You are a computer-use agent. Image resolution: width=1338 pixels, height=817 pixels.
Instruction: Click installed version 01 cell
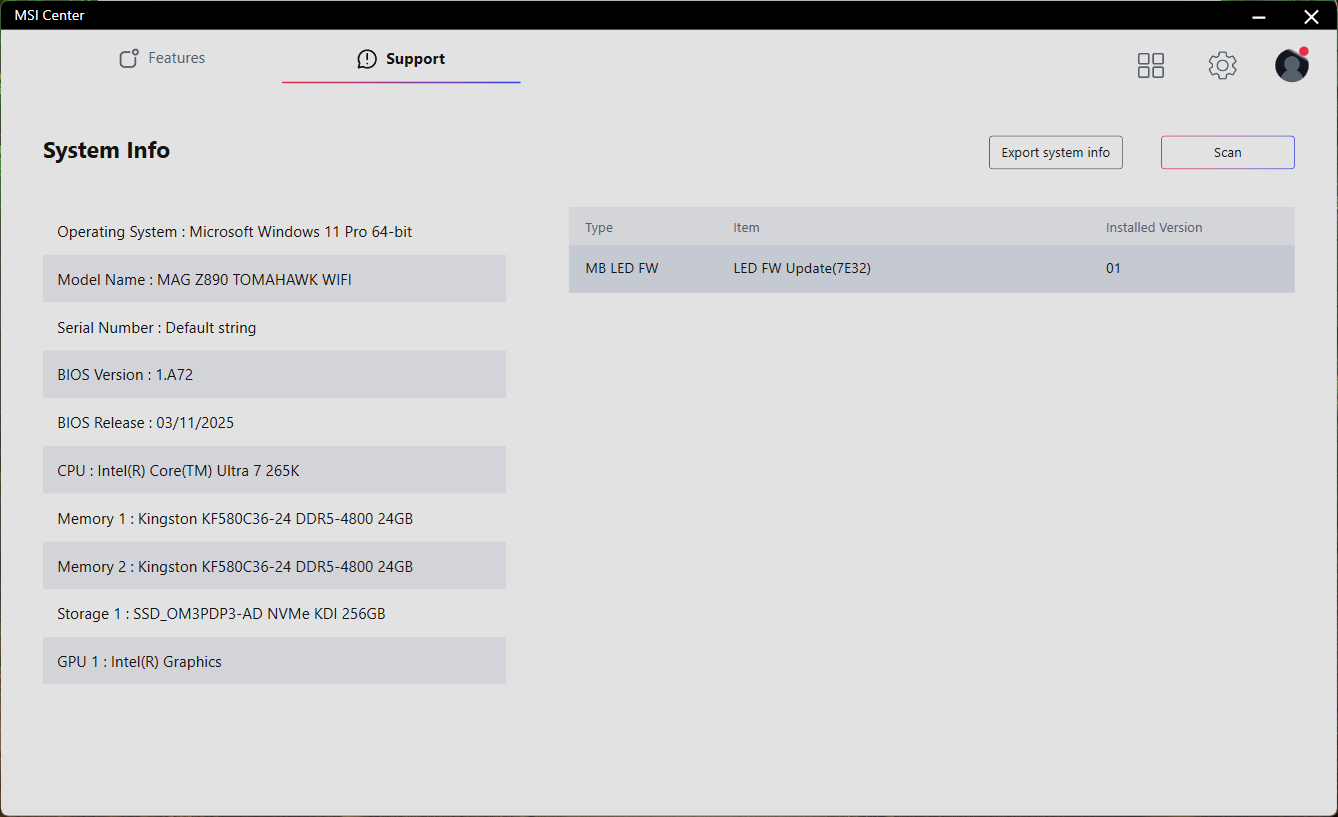1113,268
